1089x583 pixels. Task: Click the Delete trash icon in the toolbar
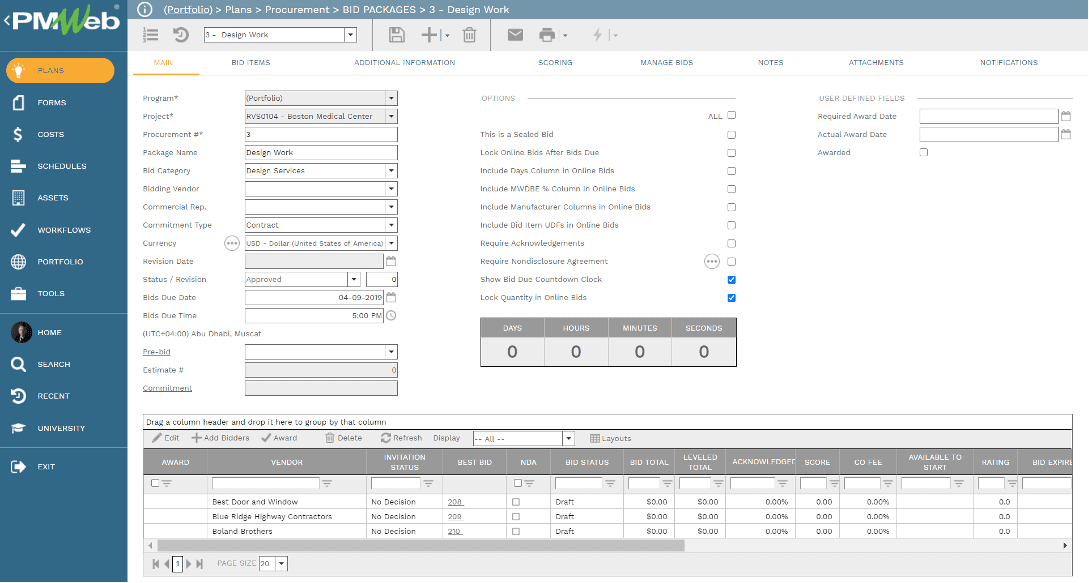click(467, 34)
